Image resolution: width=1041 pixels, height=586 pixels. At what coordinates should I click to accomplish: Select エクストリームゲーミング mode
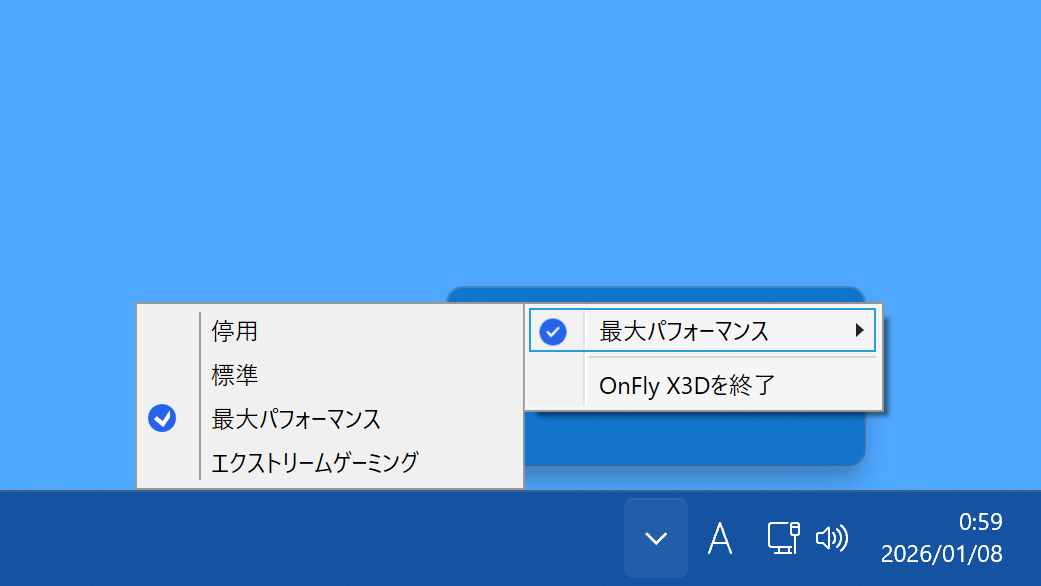pyautogui.click(x=314, y=463)
